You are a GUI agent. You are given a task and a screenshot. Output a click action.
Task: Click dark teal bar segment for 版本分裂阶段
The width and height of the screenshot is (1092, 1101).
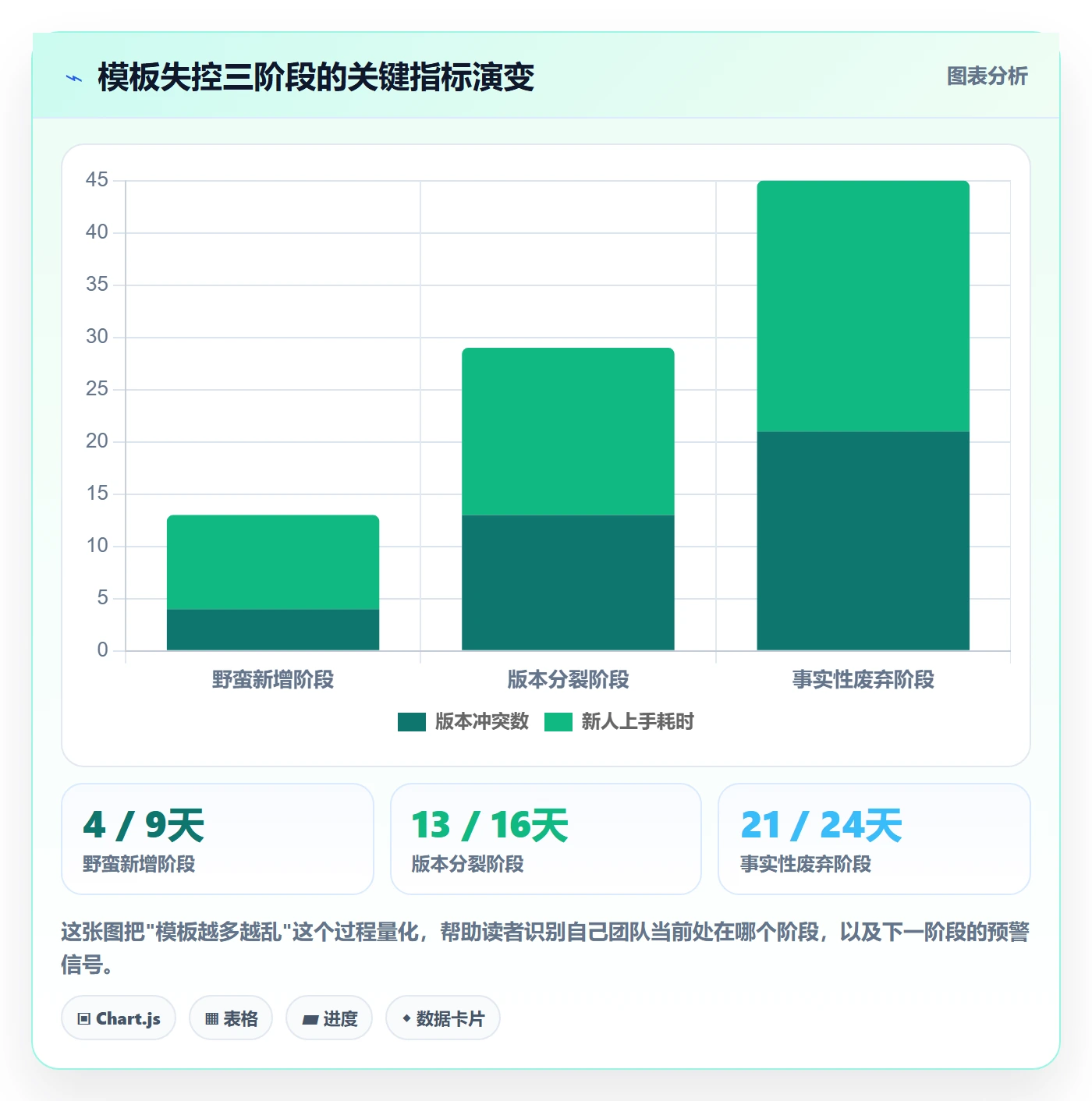(x=568, y=582)
